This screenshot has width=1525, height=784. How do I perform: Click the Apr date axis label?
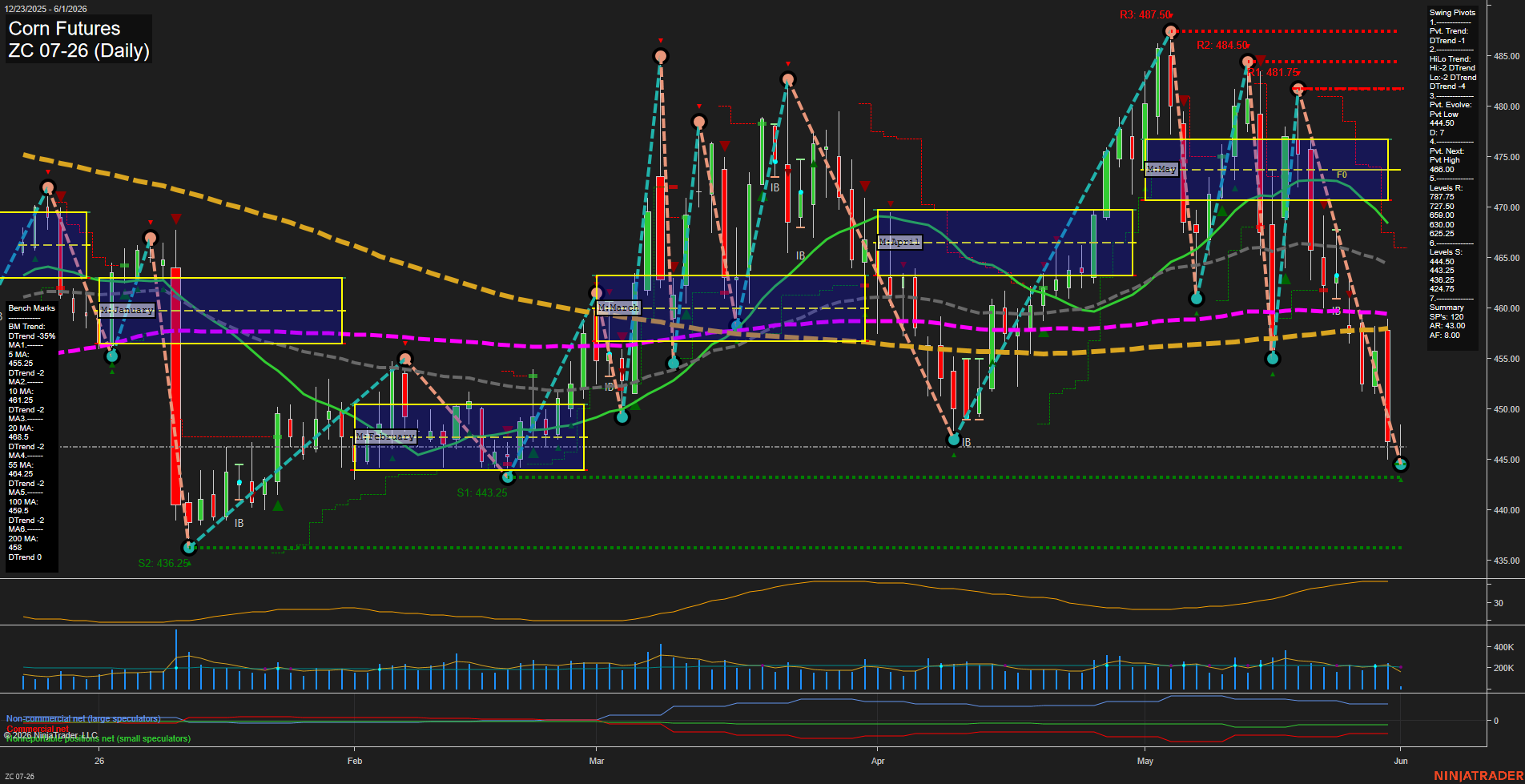(x=878, y=761)
